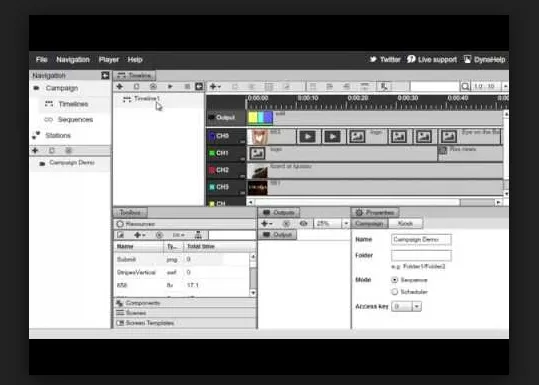This screenshot has width=539, height=385.
Task: Add a new timeline with plus icon
Action: pyautogui.click(x=120, y=86)
